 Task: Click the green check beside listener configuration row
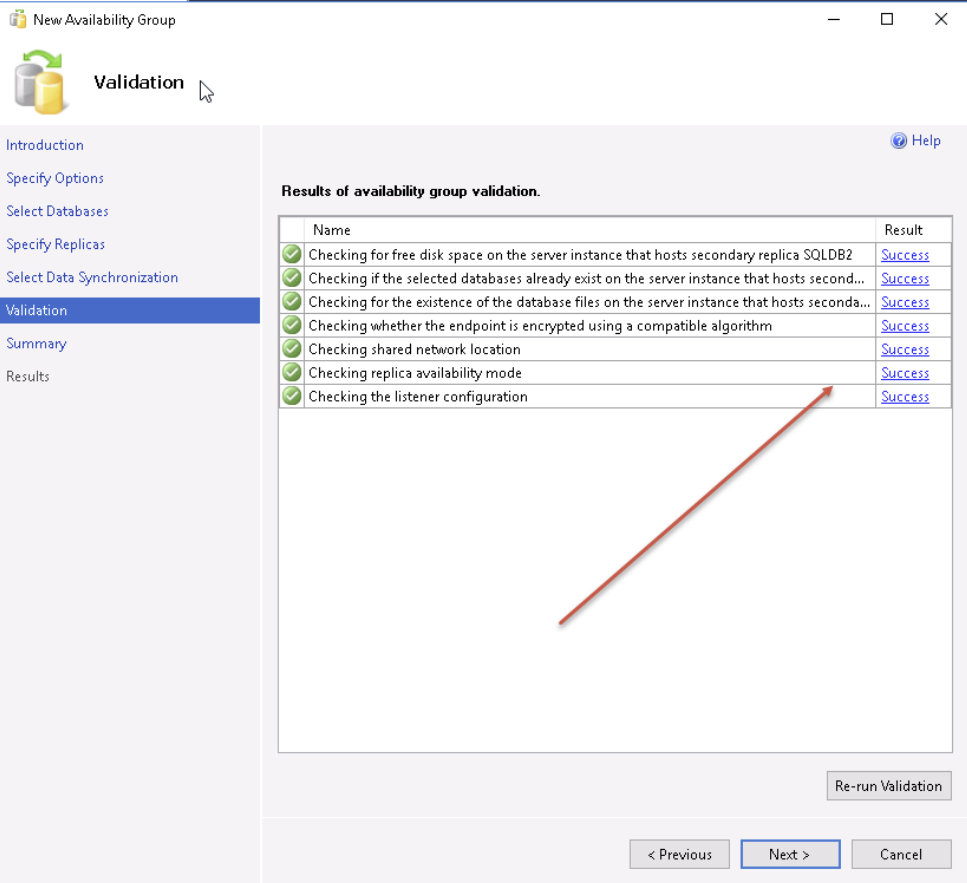292,396
